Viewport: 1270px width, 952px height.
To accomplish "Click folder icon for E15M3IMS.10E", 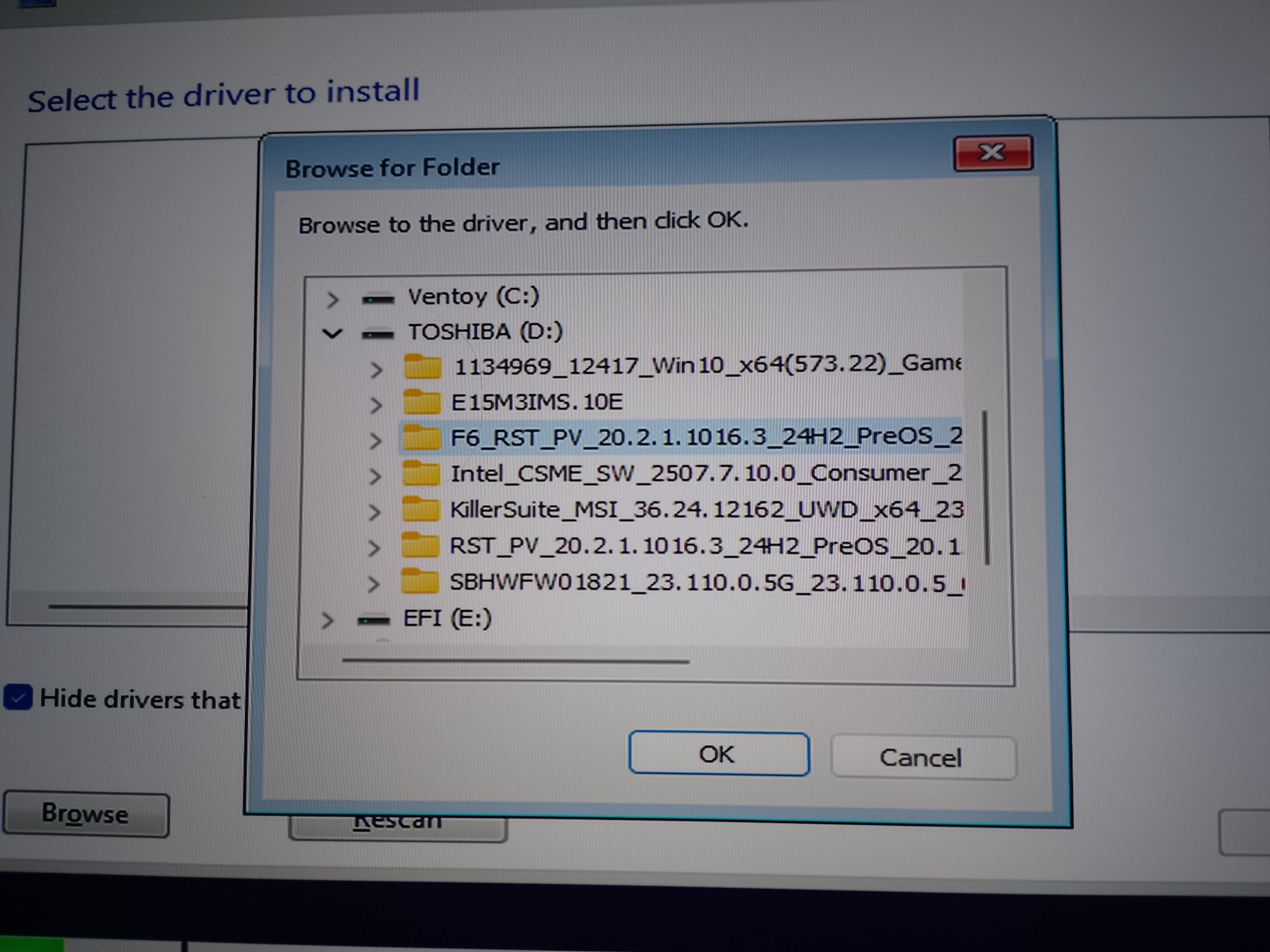I will click(x=422, y=403).
